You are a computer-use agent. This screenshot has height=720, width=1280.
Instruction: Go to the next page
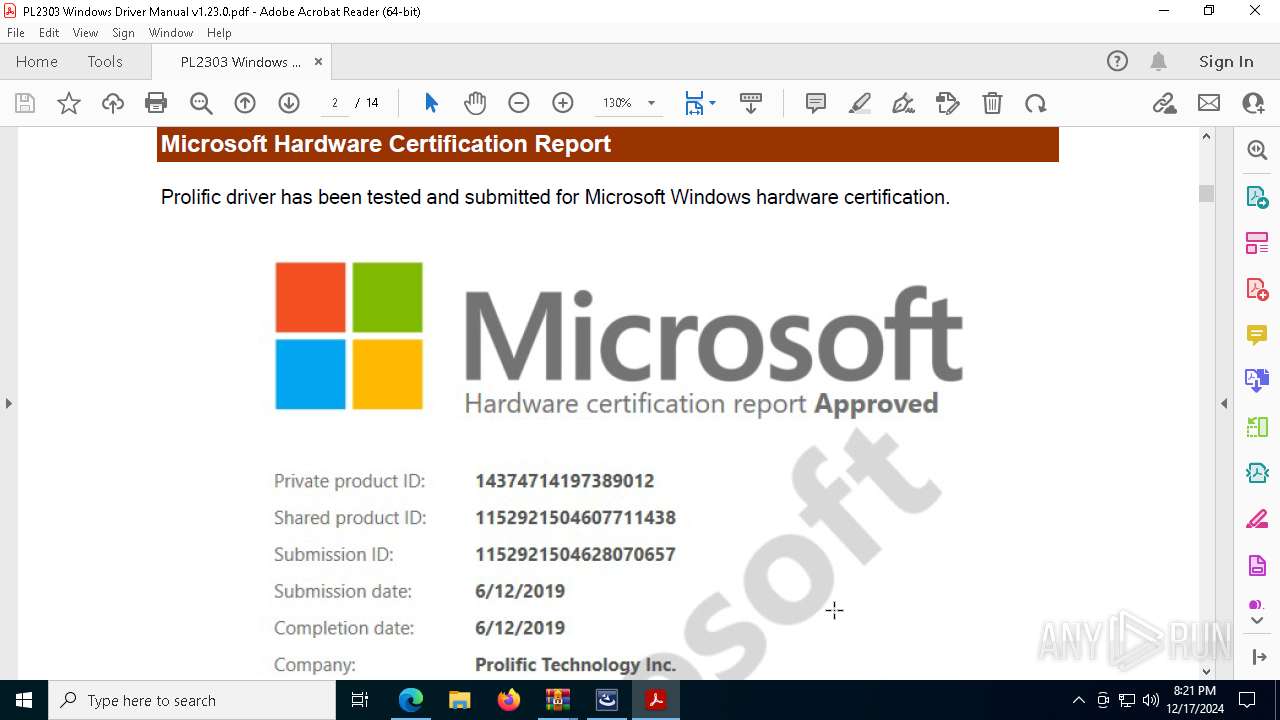coord(289,103)
